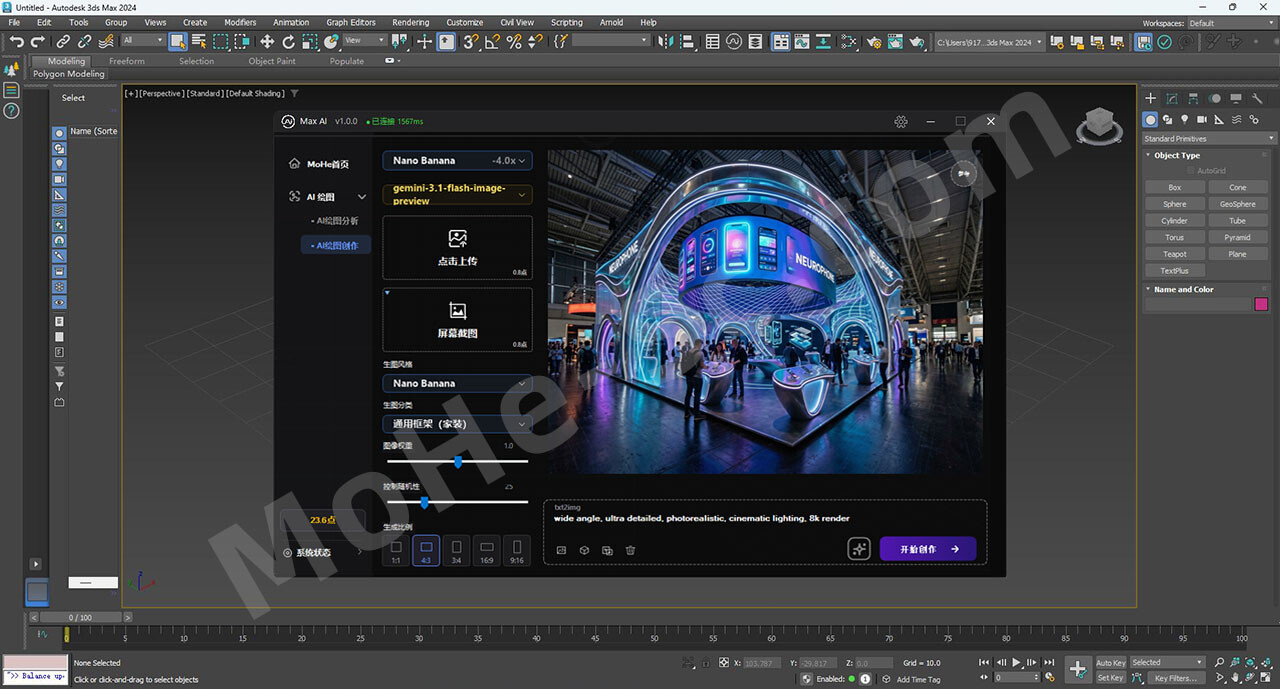Click the Undo arrow in main toolbar
Screen dimensions: 1280x689
tap(16, 41)
